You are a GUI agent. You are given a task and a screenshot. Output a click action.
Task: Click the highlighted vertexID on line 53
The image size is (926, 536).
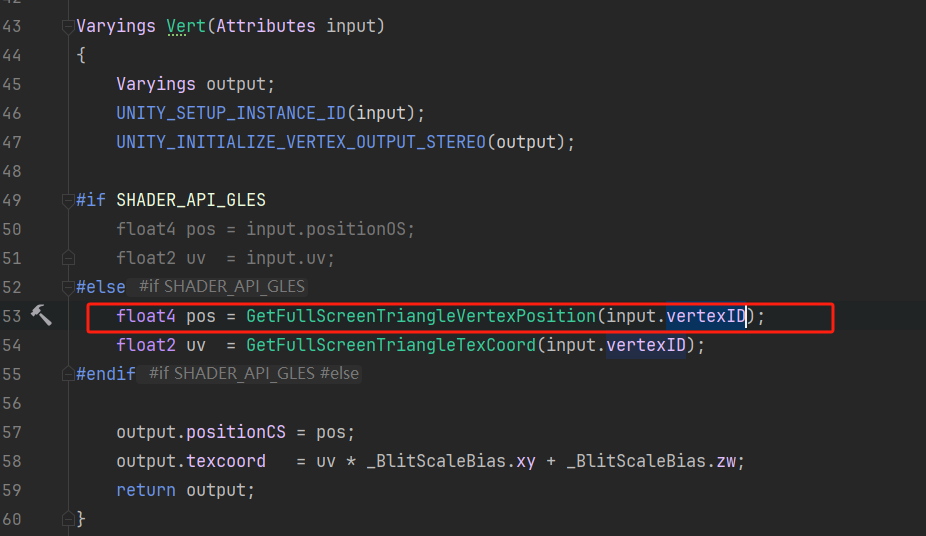pos(705,316)
